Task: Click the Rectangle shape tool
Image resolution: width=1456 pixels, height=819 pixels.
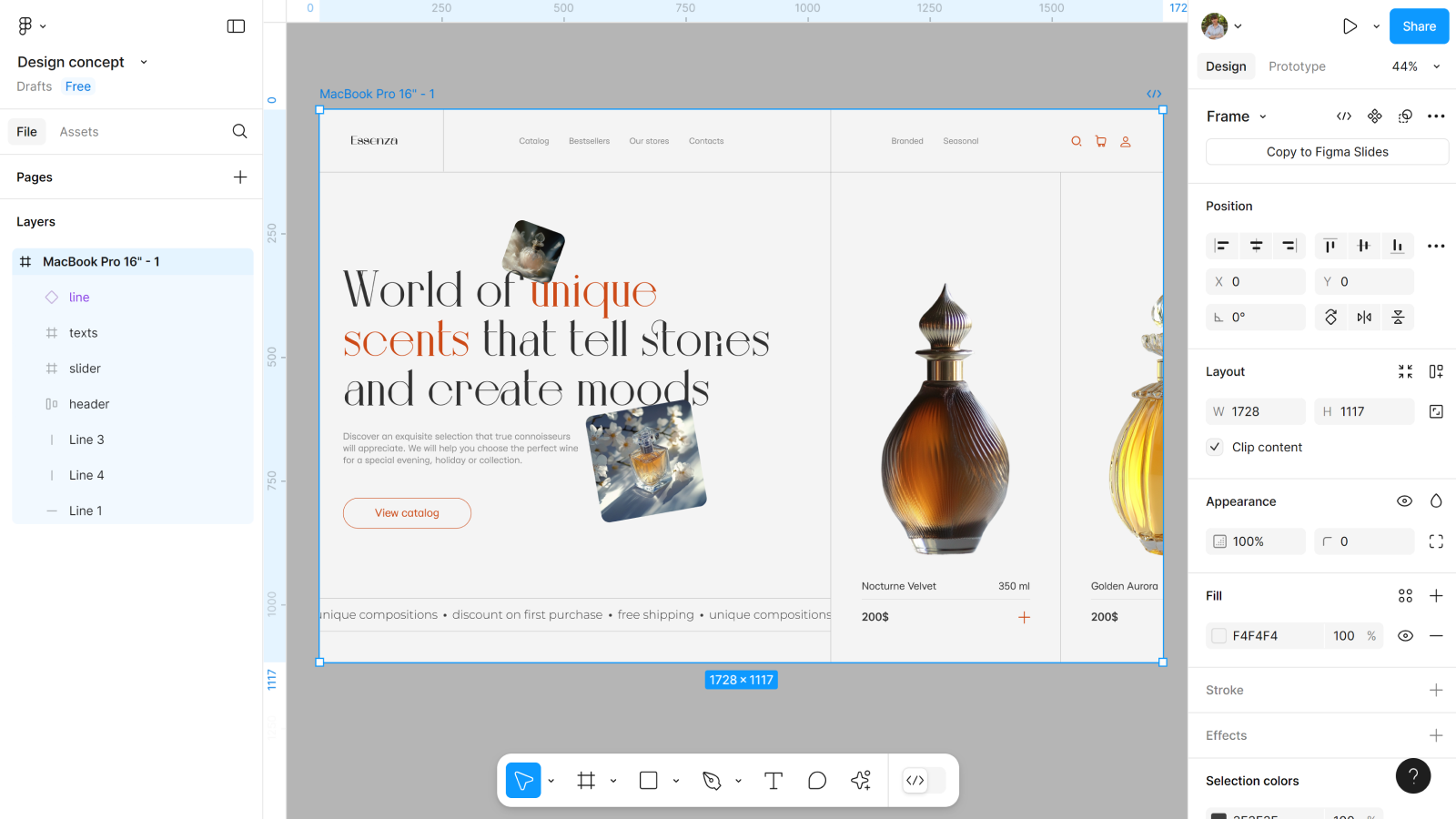Action: (x=649, y=781)
